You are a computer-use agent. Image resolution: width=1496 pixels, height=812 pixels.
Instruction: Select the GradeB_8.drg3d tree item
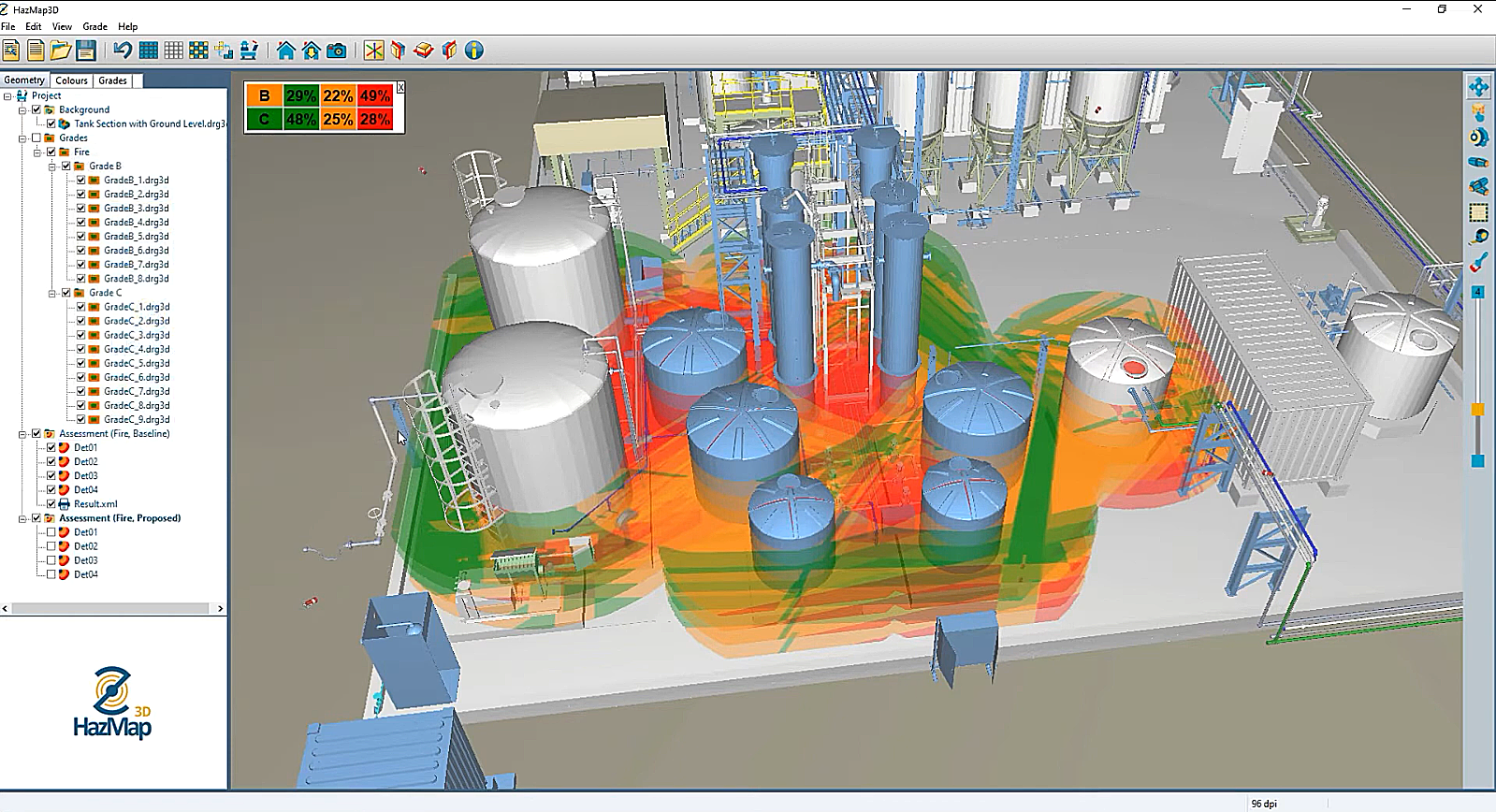137,279
